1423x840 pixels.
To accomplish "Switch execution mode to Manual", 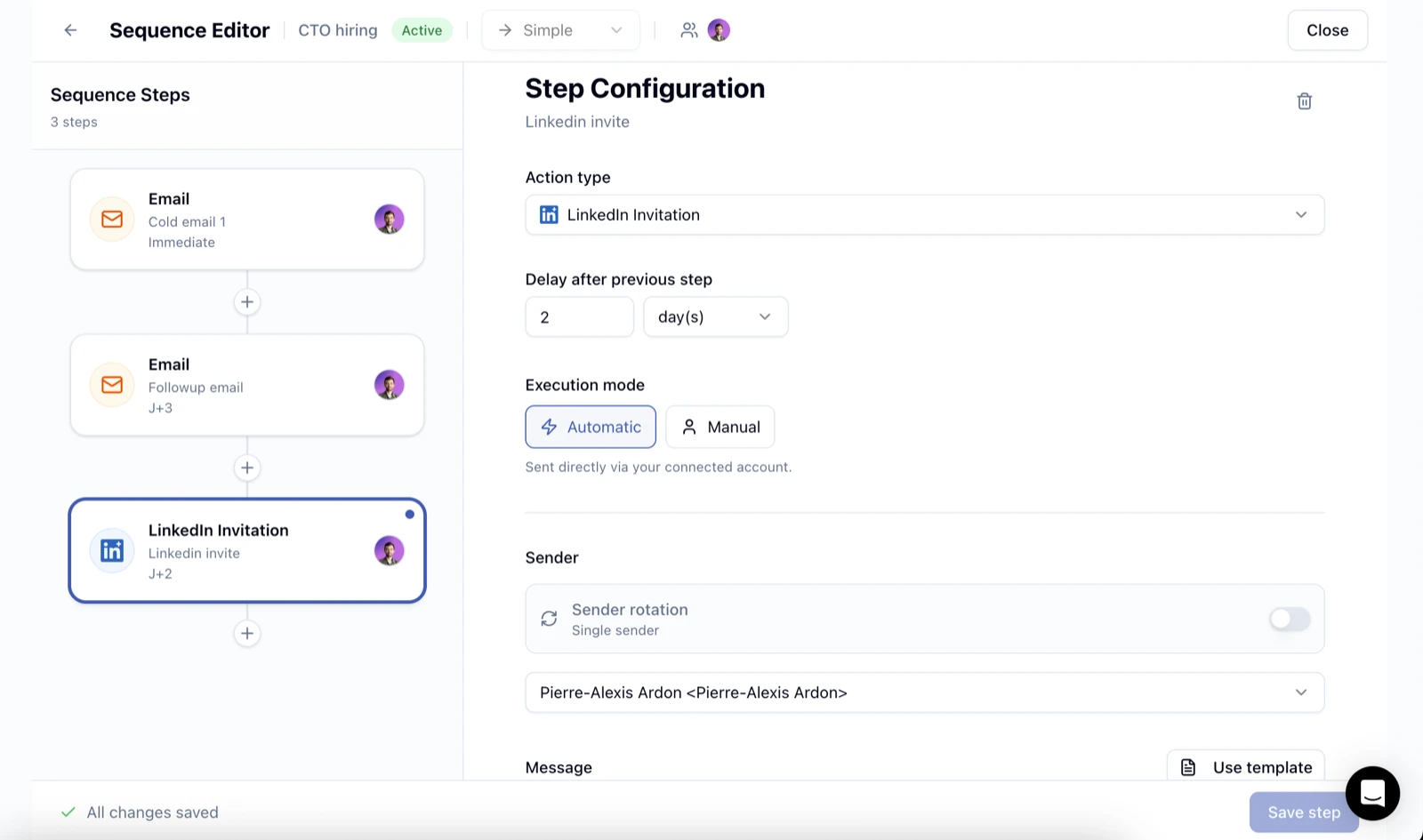I will (x=720, y=427).
